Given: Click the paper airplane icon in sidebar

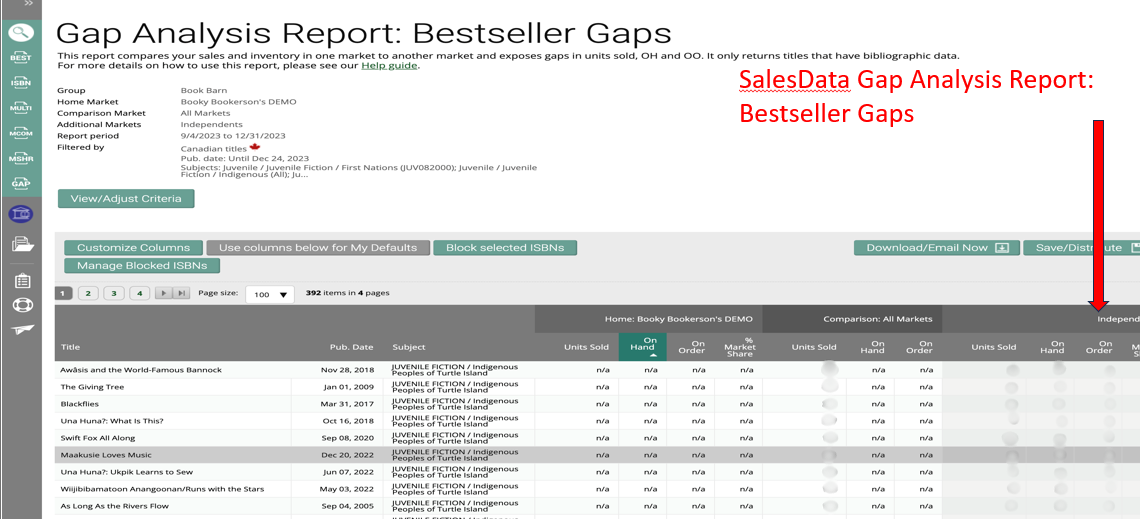Looking at the screenshot, I should click(x=22, y=329).
